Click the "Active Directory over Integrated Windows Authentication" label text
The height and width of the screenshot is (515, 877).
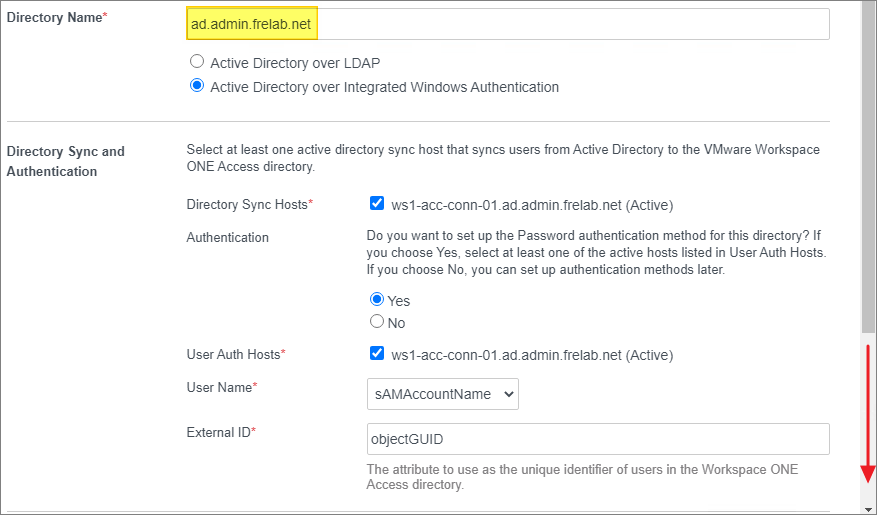tap(384, 87)
